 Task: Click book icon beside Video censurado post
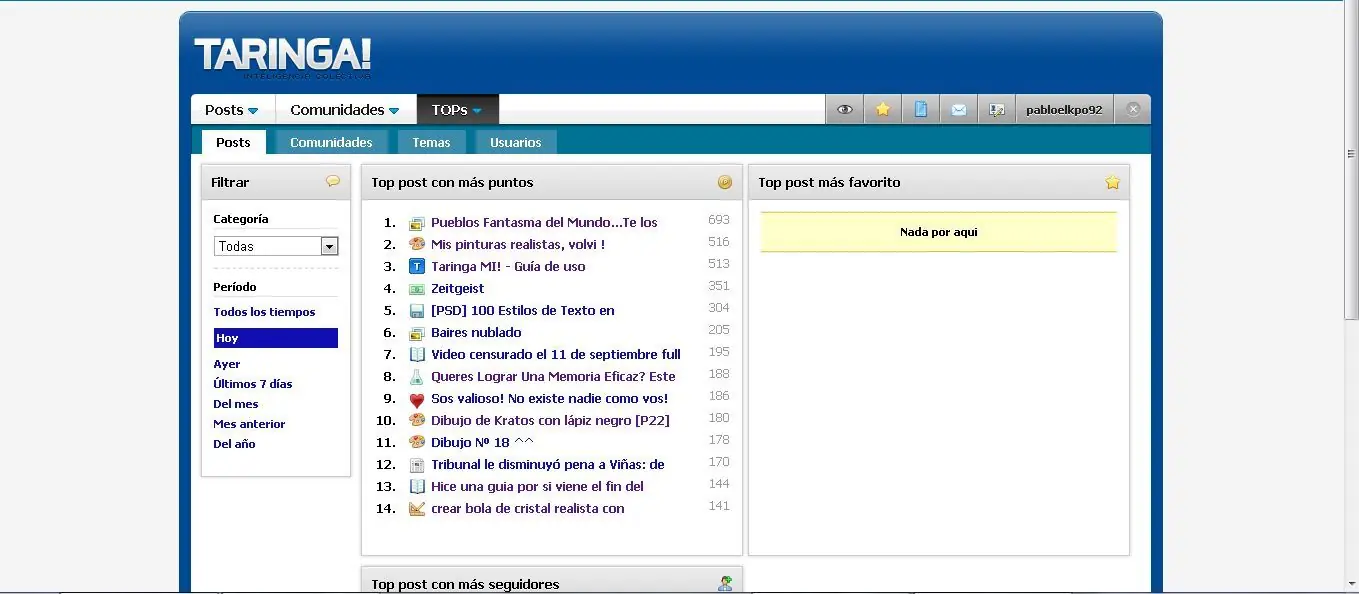[x=417, y=354]
